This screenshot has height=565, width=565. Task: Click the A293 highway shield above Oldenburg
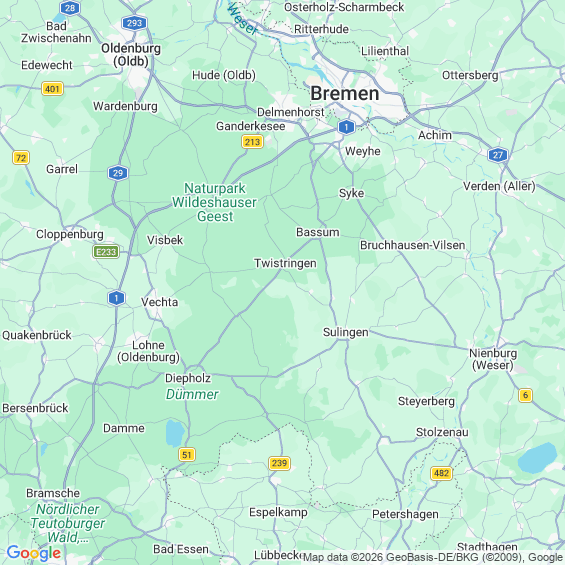[134, 23]
